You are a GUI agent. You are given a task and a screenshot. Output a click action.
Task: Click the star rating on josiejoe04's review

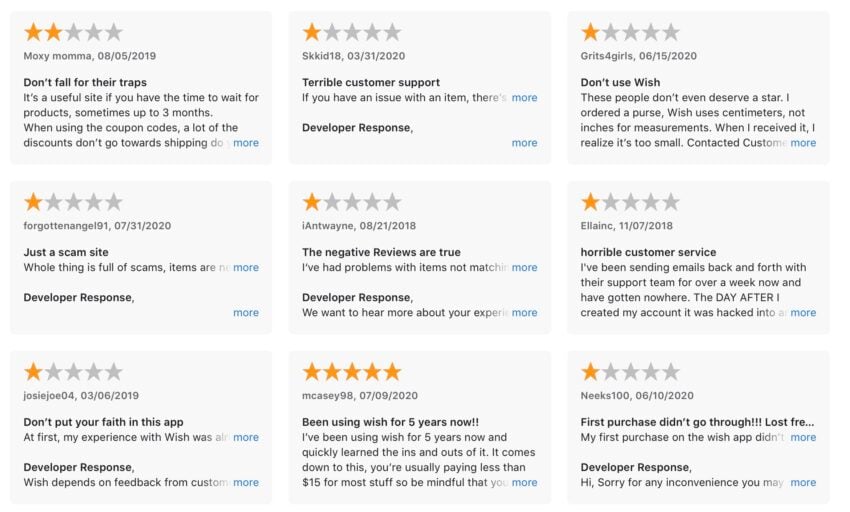73,372
